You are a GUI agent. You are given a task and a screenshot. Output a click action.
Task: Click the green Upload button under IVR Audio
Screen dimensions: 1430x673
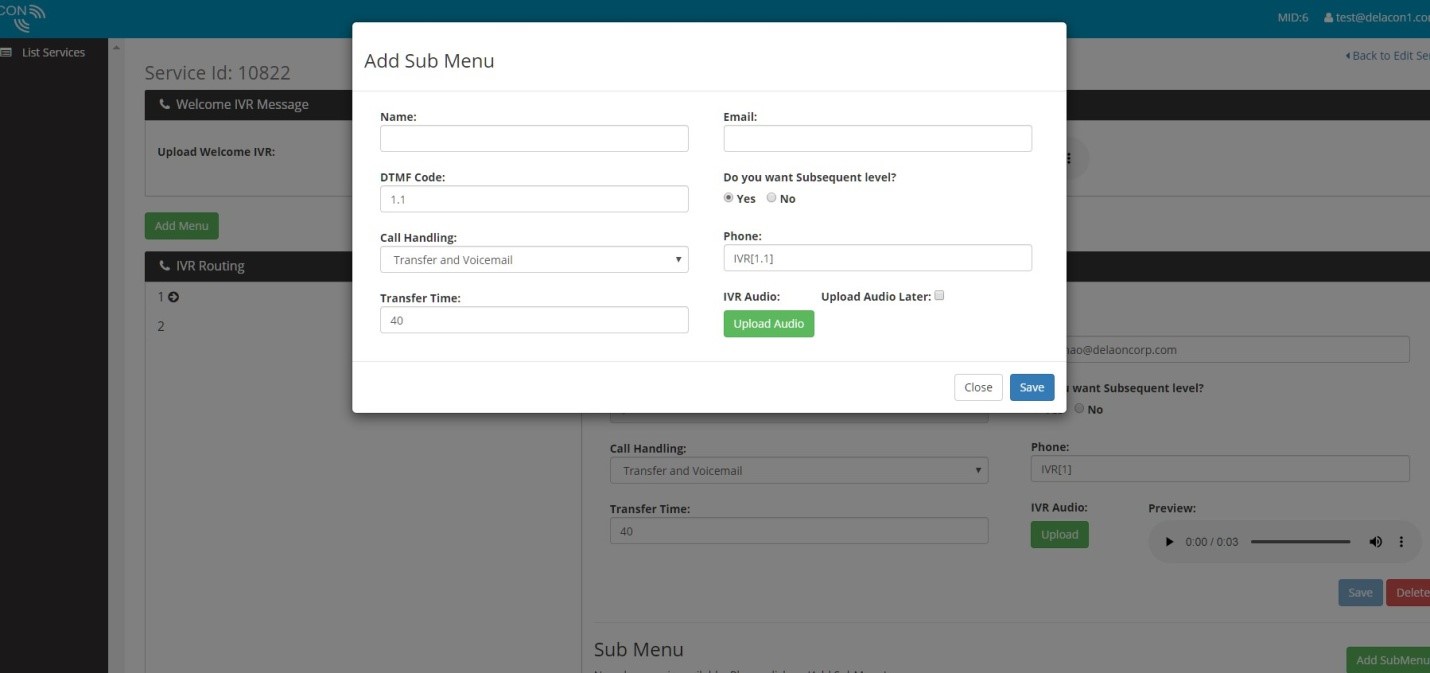click(1060, 535)
